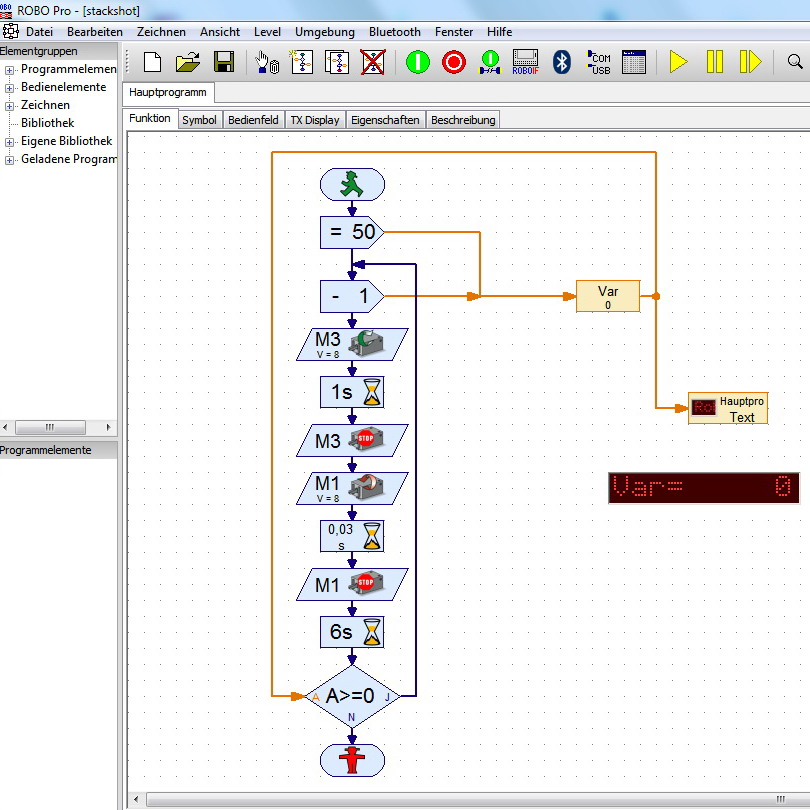The height and width of the screenshot is (810, 810).
Task: Switch to the Symbol tab
Action: (199, 120)
